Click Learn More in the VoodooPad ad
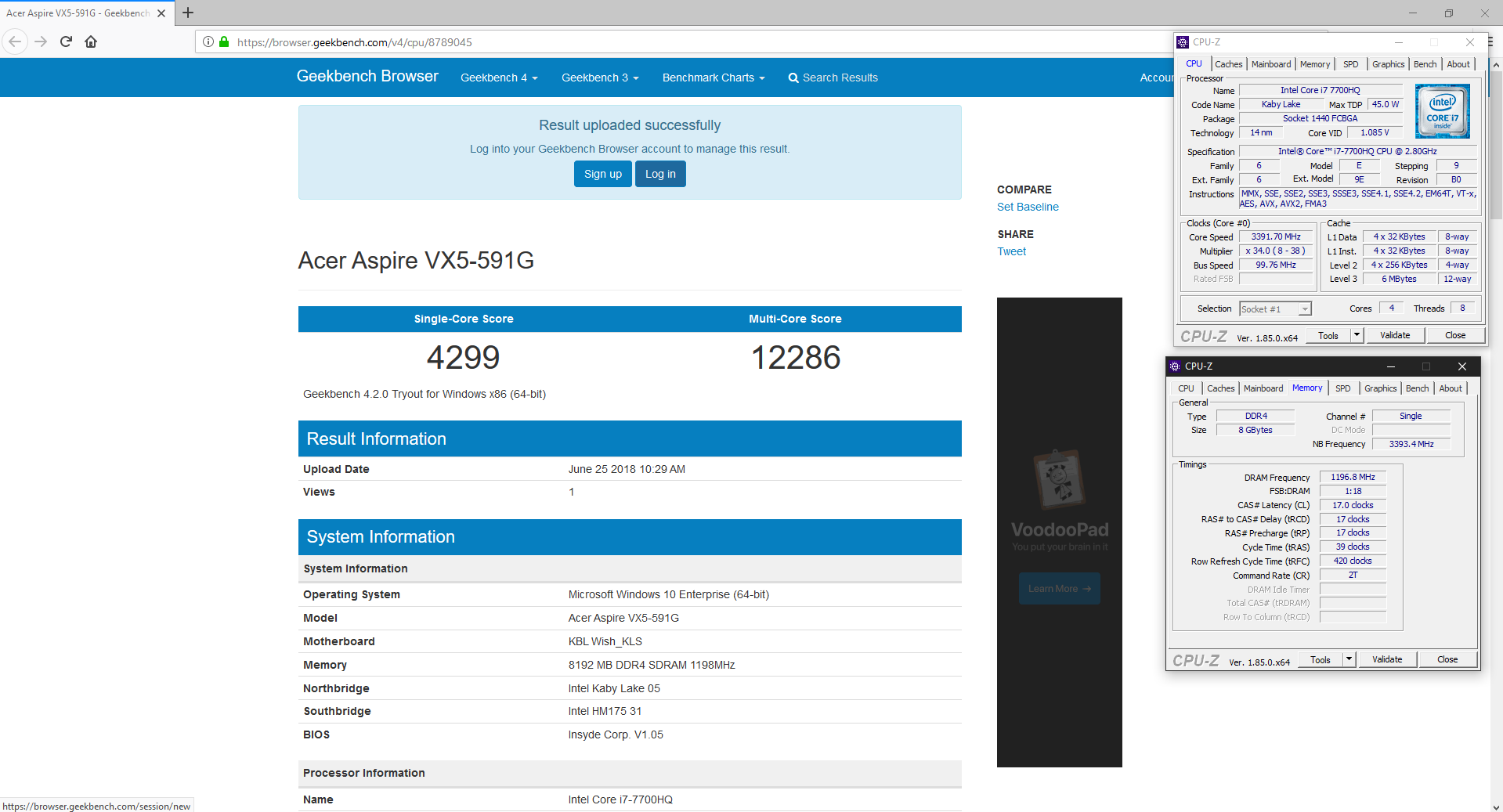This screenshot has height=812, width=1503. 1059,589
